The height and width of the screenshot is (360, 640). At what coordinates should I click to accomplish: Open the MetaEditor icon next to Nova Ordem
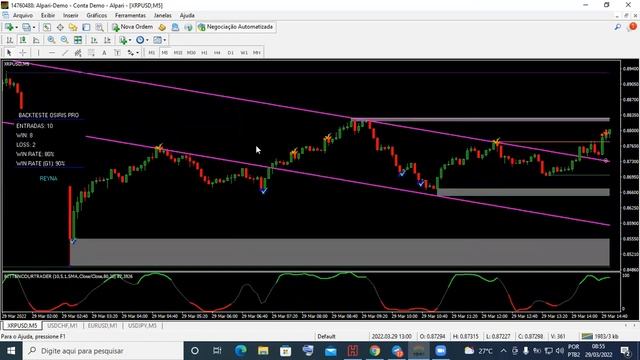coord(162,27)
